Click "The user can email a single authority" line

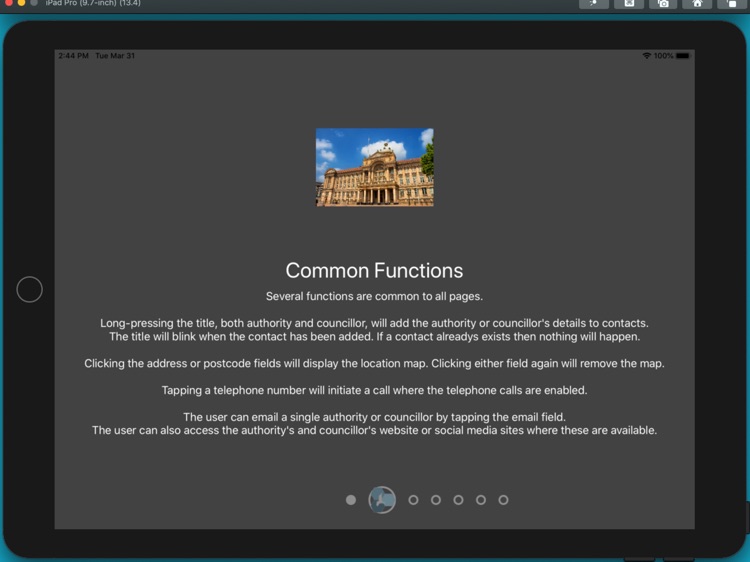coord(374,417)
